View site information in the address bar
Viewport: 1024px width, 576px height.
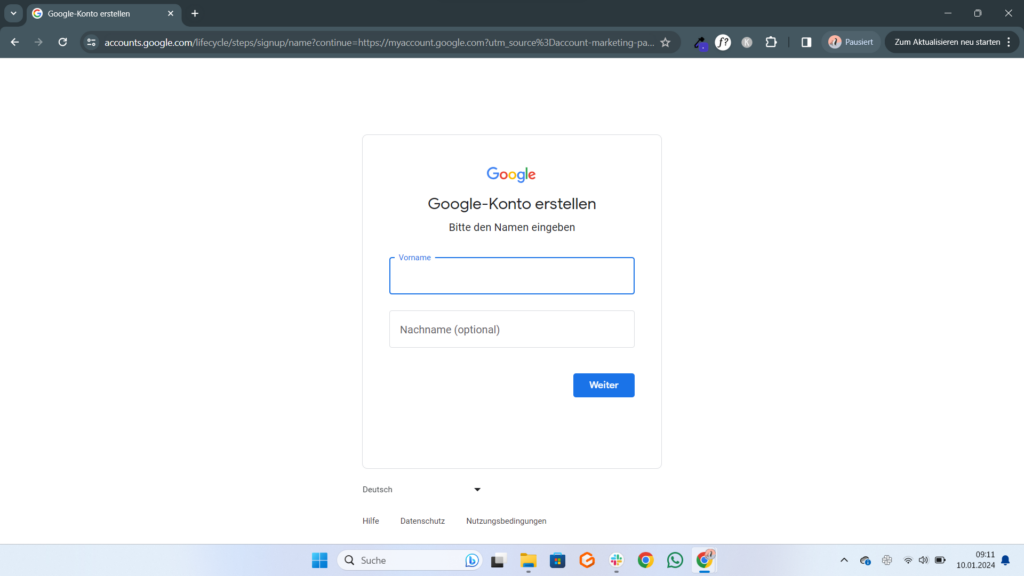coord(91,43)
